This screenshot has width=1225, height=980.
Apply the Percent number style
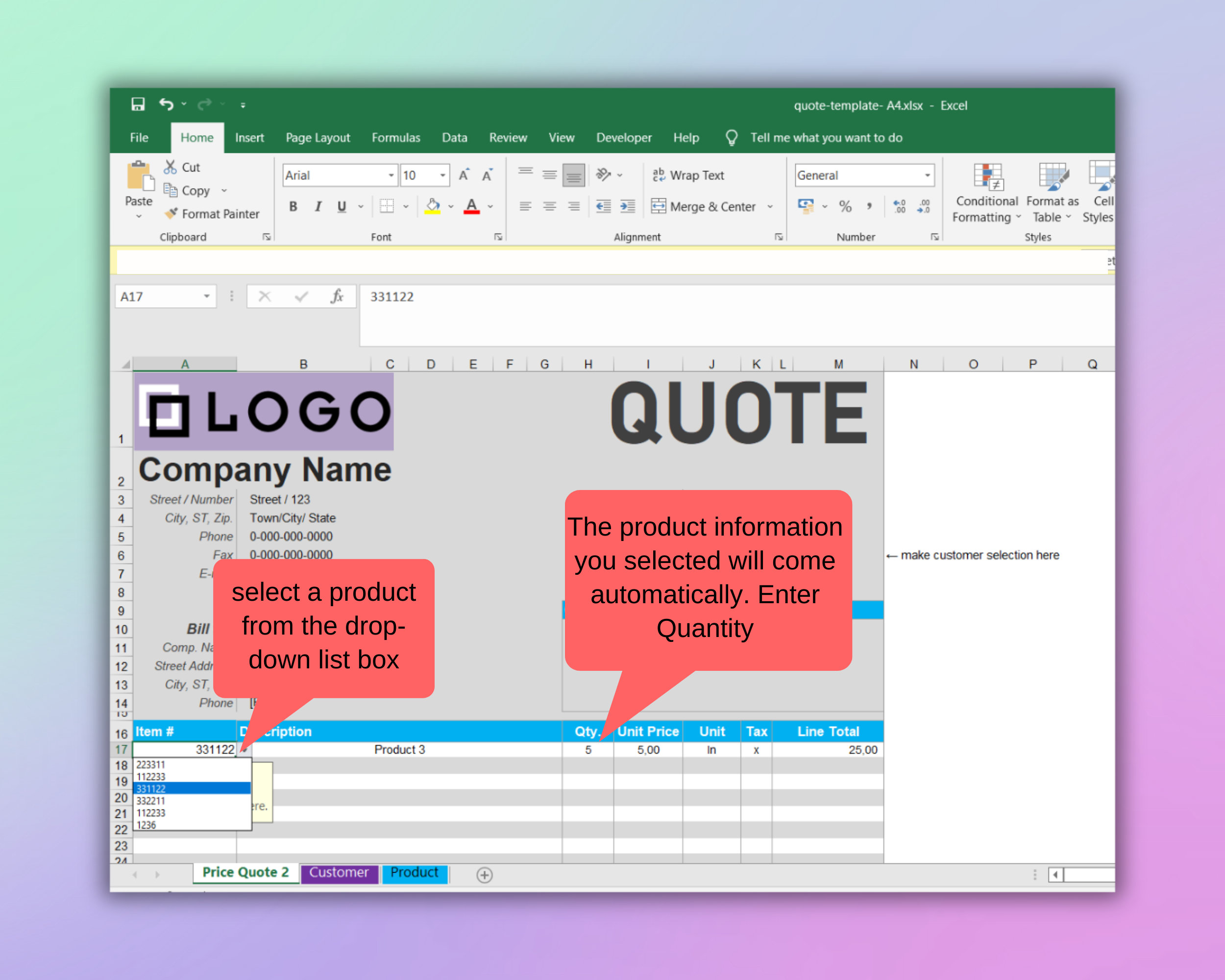pyautogui.click(x=845, y=207)
